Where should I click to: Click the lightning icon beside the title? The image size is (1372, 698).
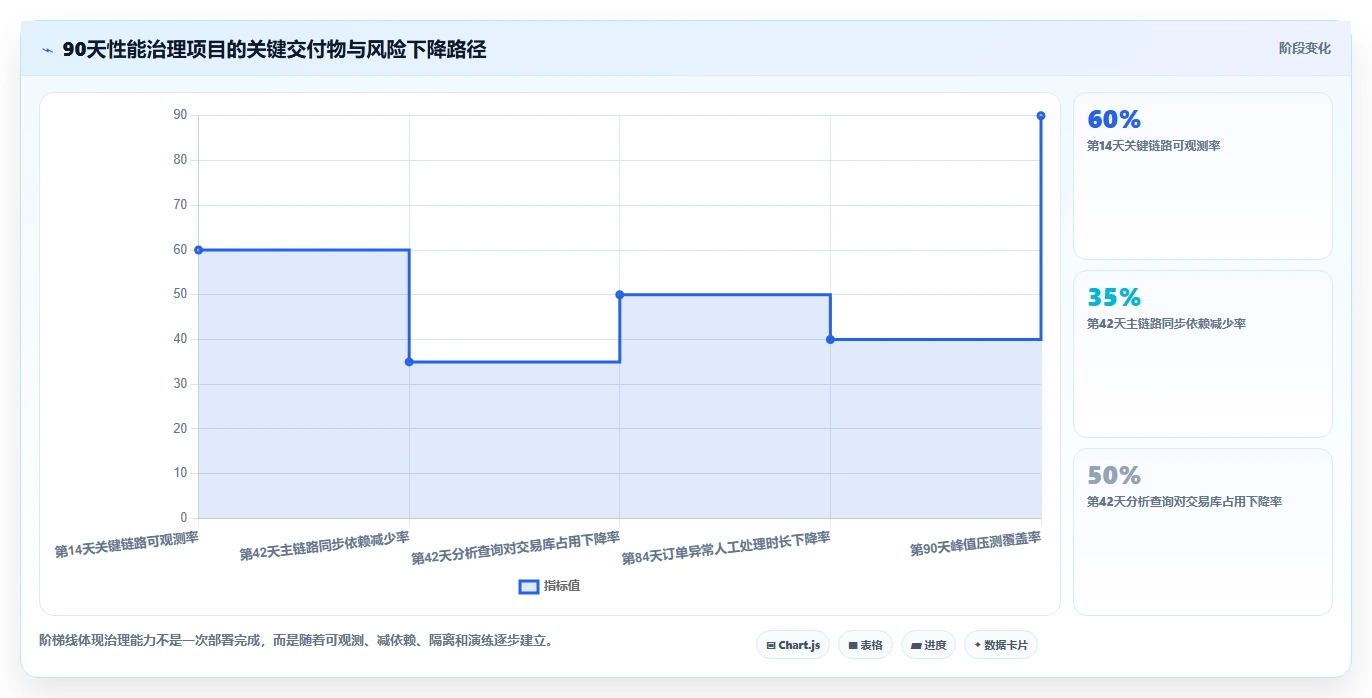(x=48, y=50)
